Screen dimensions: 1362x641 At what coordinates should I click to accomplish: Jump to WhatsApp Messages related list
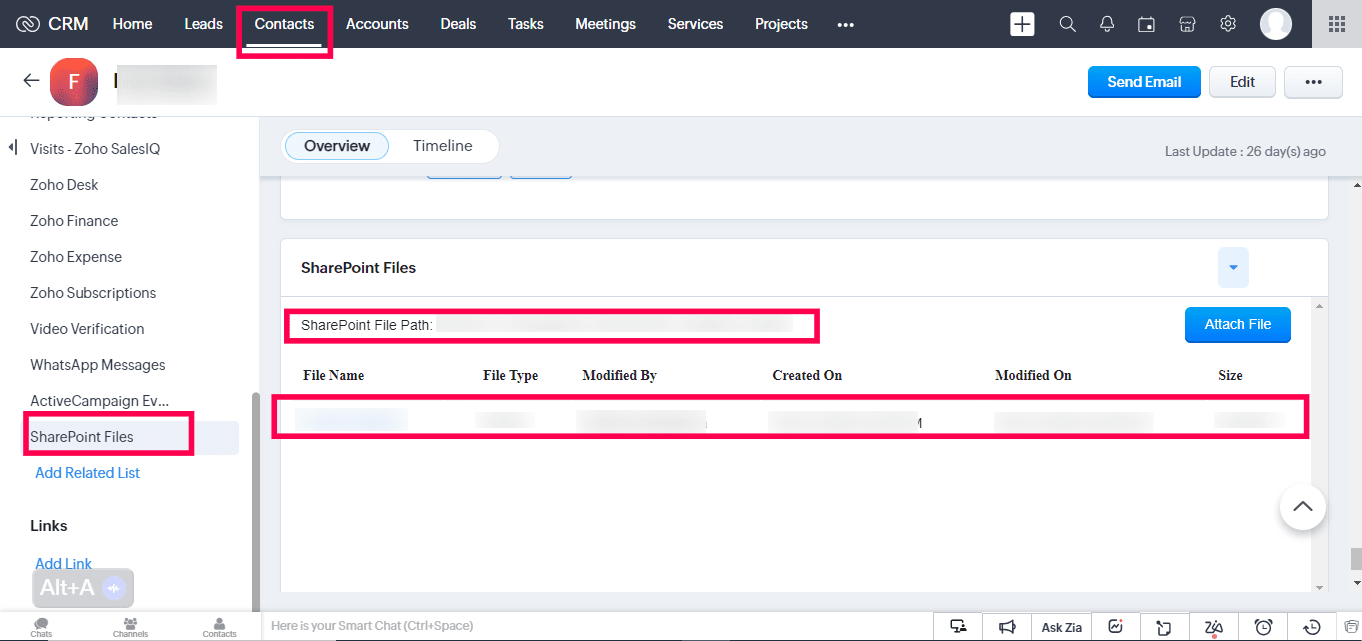point(98,365)
